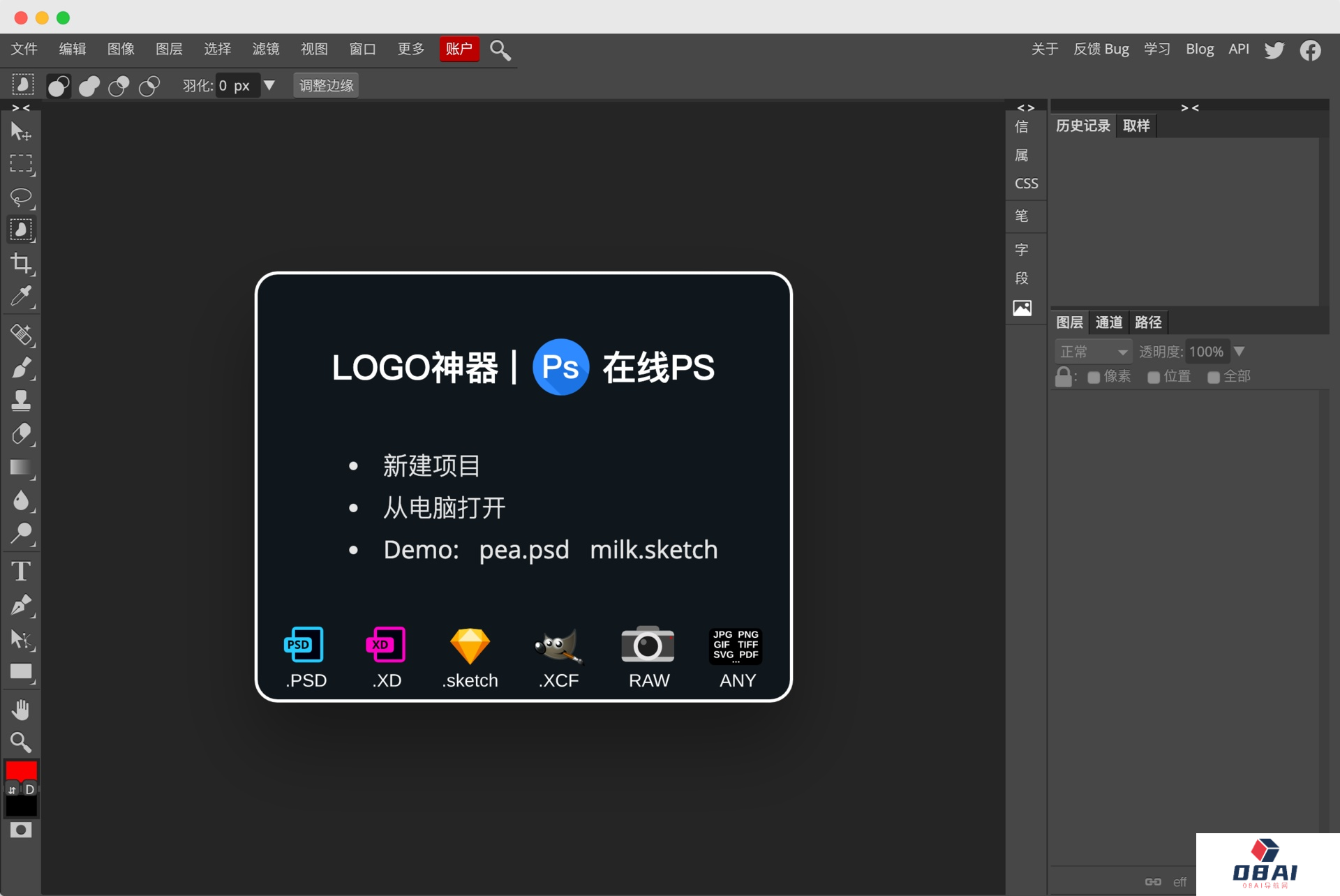This screenshot has width=1340, height=896.
Task: Click the black background color swatch
Action: click(x=21, y=807)
